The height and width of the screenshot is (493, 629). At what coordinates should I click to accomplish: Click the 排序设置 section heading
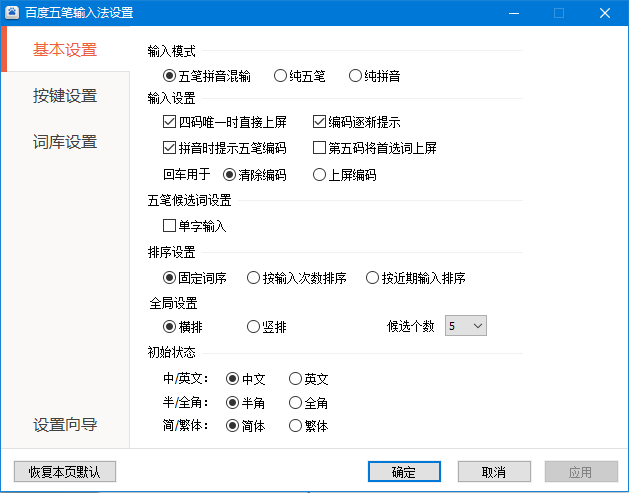[x=172, y=252]
